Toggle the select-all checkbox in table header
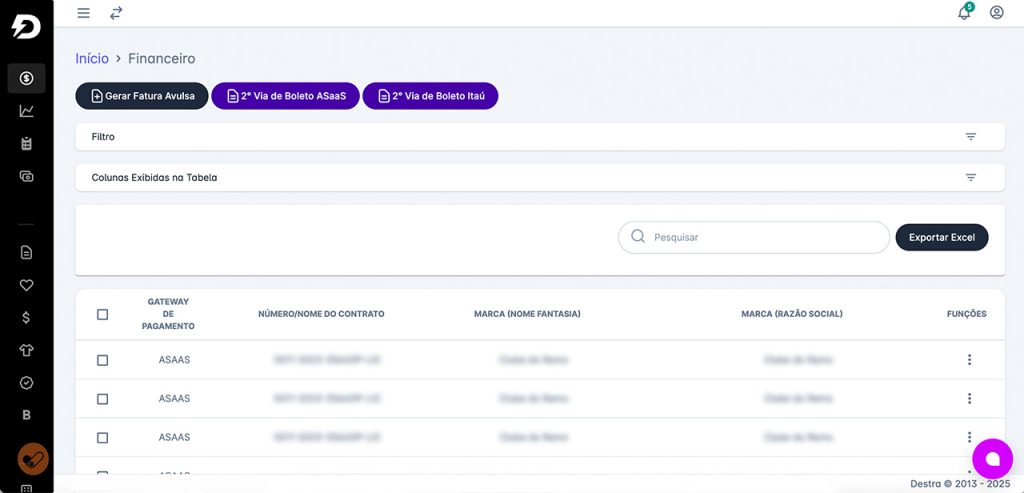Image resolution: width=1024 pixels, height=493 pixels. coord(102,314)
